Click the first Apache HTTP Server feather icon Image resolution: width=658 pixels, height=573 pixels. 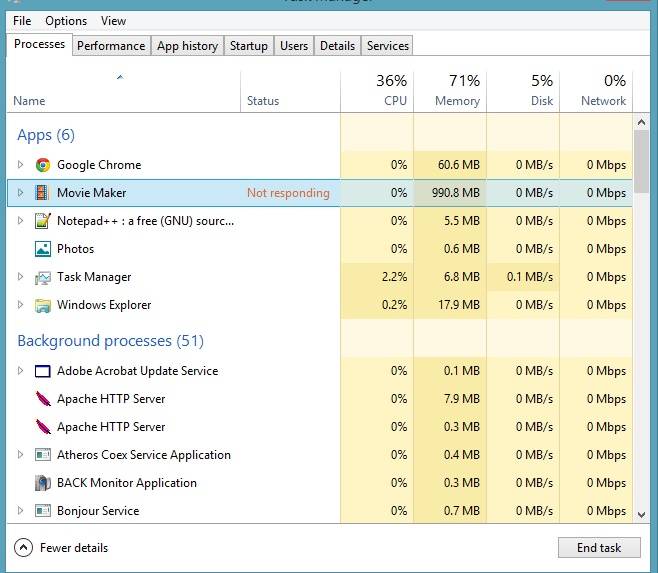(x=43, y=399)
